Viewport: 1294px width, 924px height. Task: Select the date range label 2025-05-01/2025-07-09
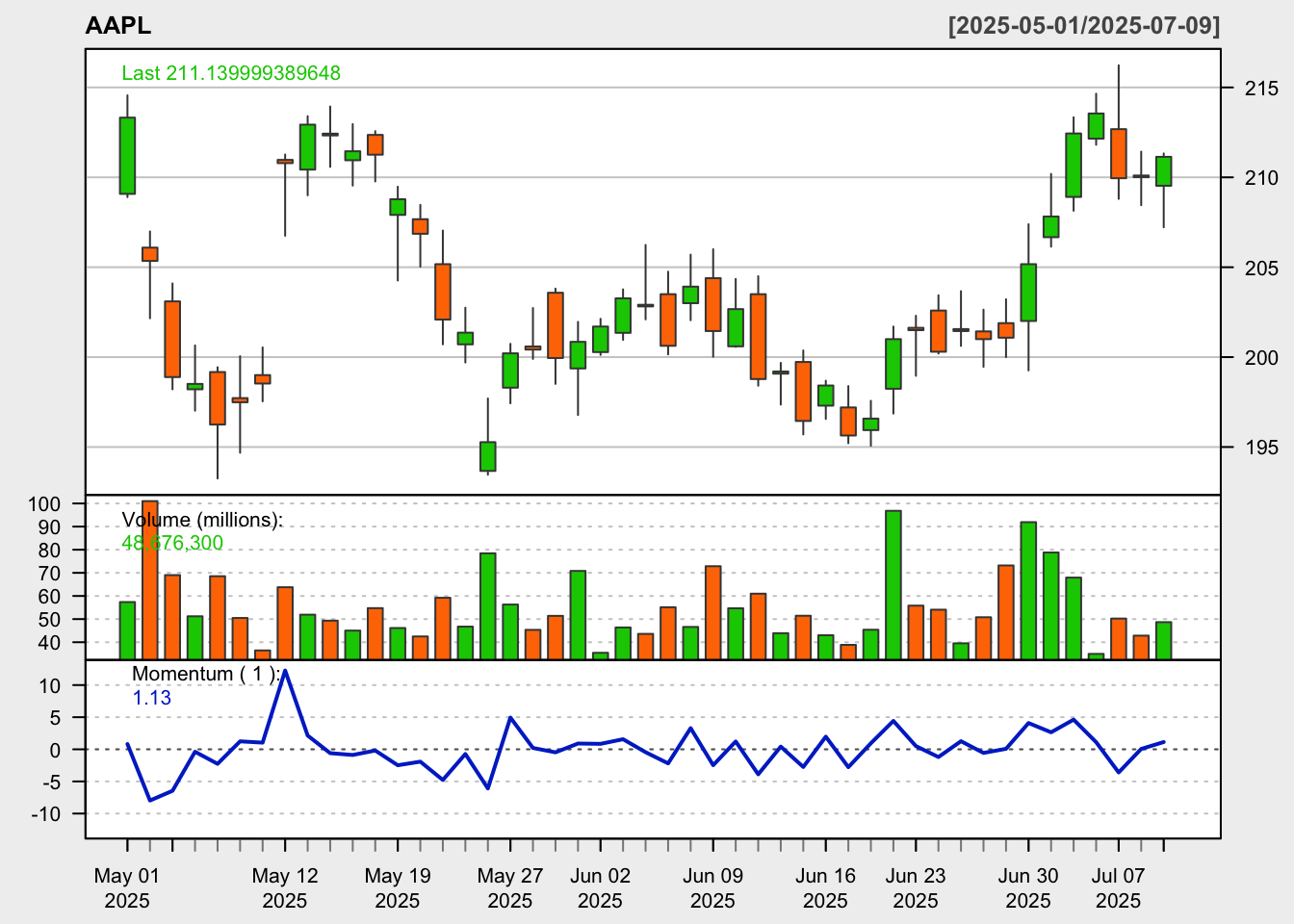(1084, 26)
